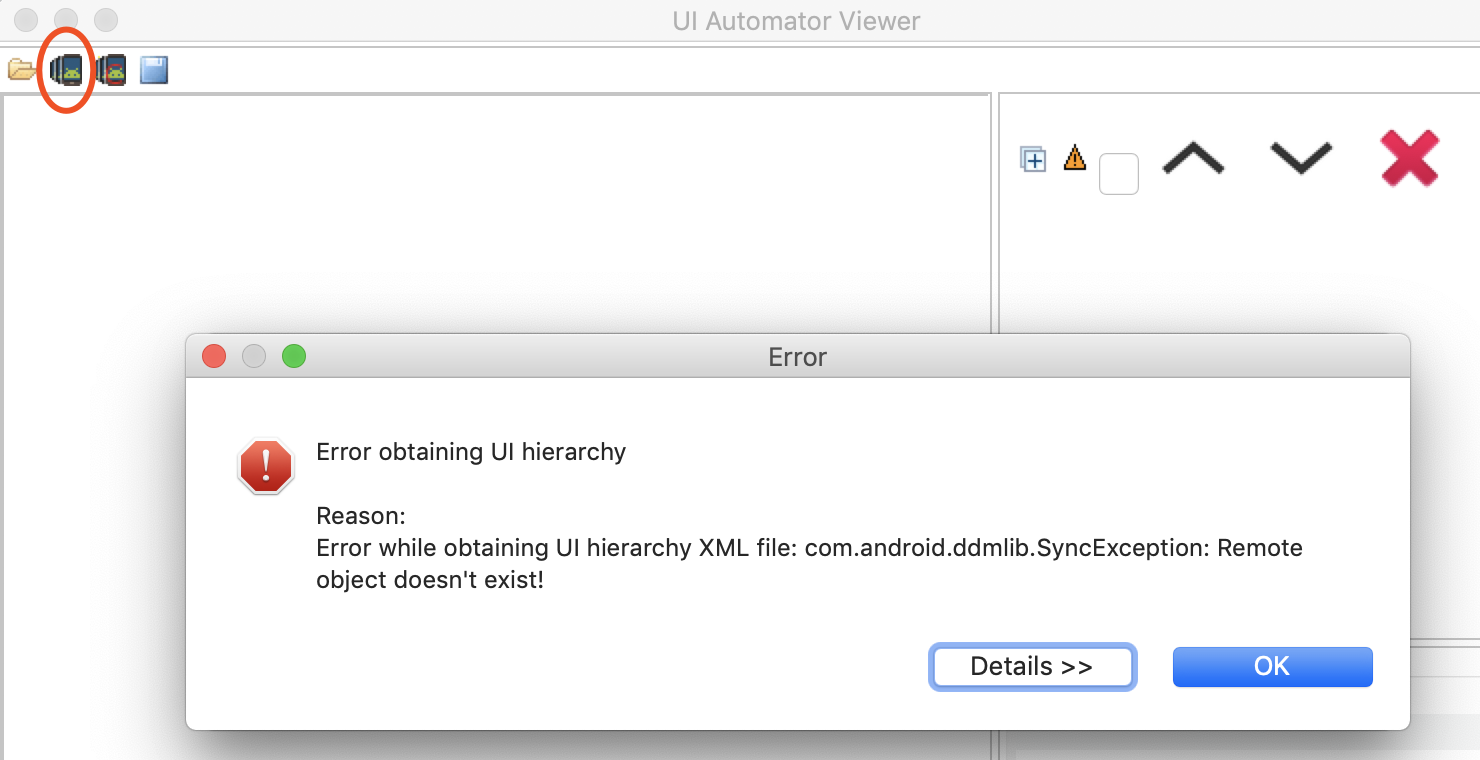
Task: Expand the error info via Details >> button
Action: coord(1032,667)
